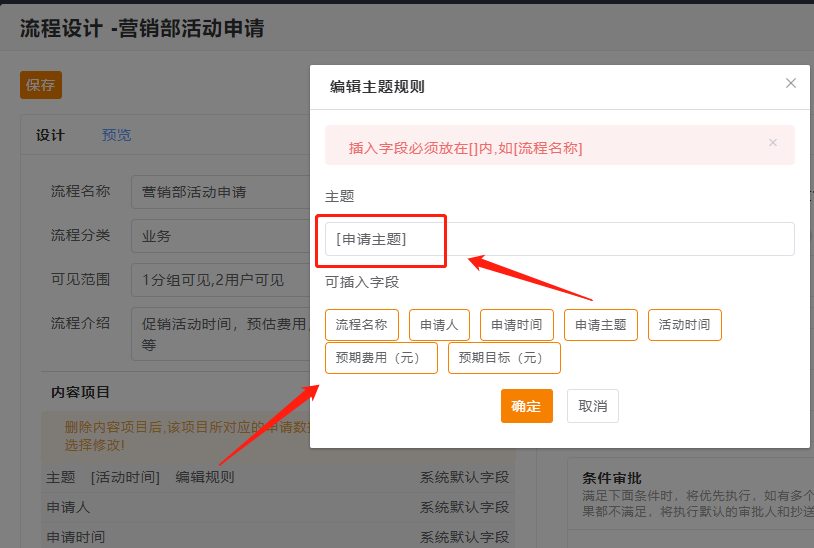
Task: Switch to the 预览 tab
Action: point(116,136)
